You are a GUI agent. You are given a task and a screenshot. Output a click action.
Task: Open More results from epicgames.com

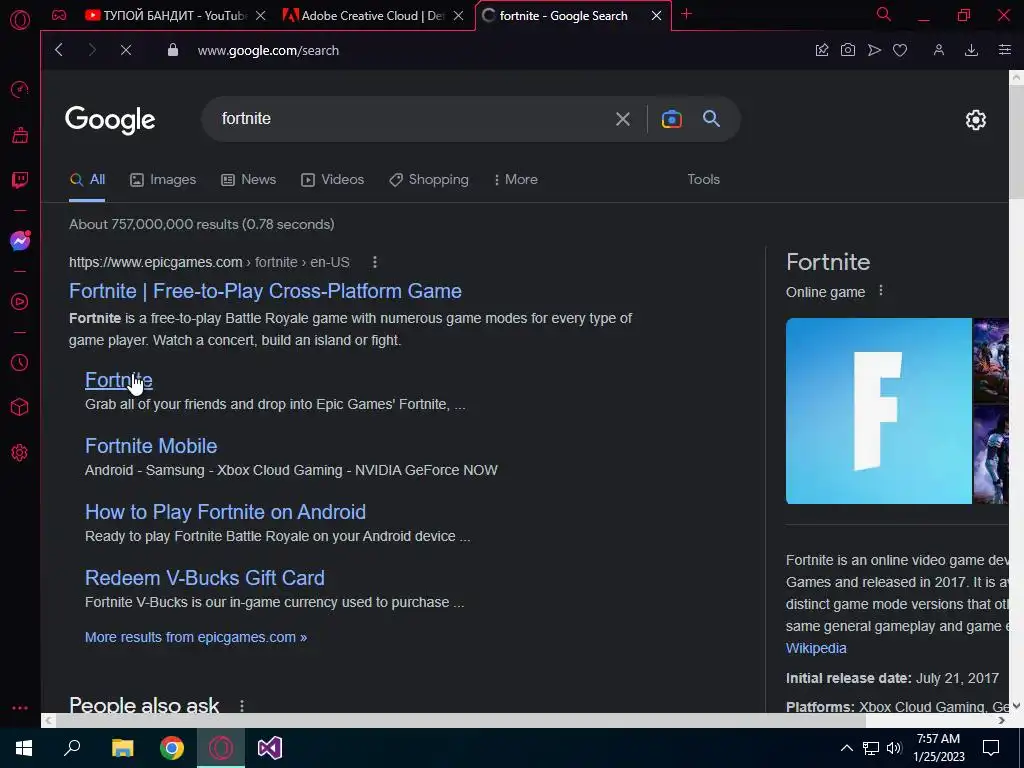click(x=196, y=637)
